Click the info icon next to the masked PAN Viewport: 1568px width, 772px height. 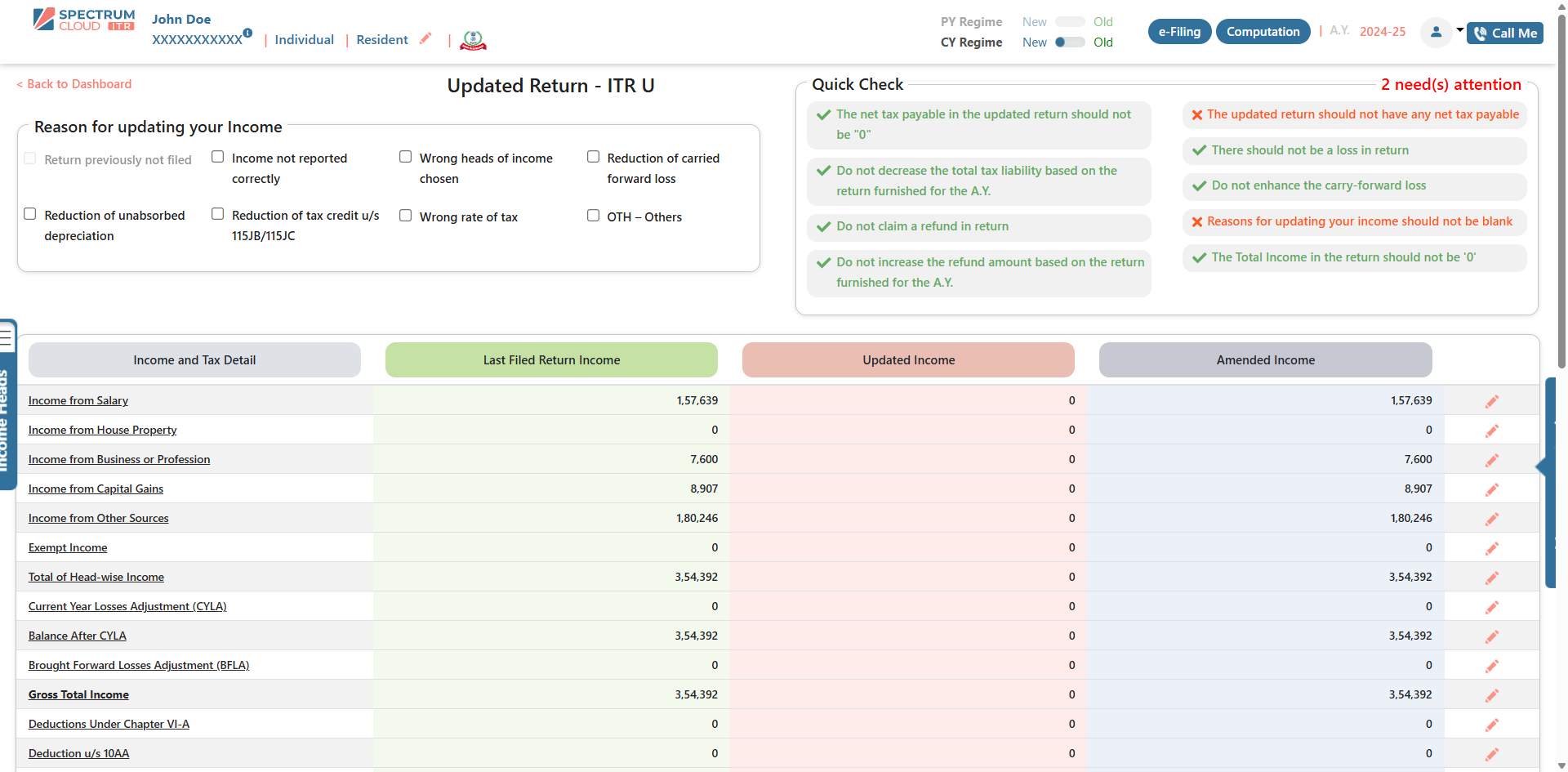[247, 33]
